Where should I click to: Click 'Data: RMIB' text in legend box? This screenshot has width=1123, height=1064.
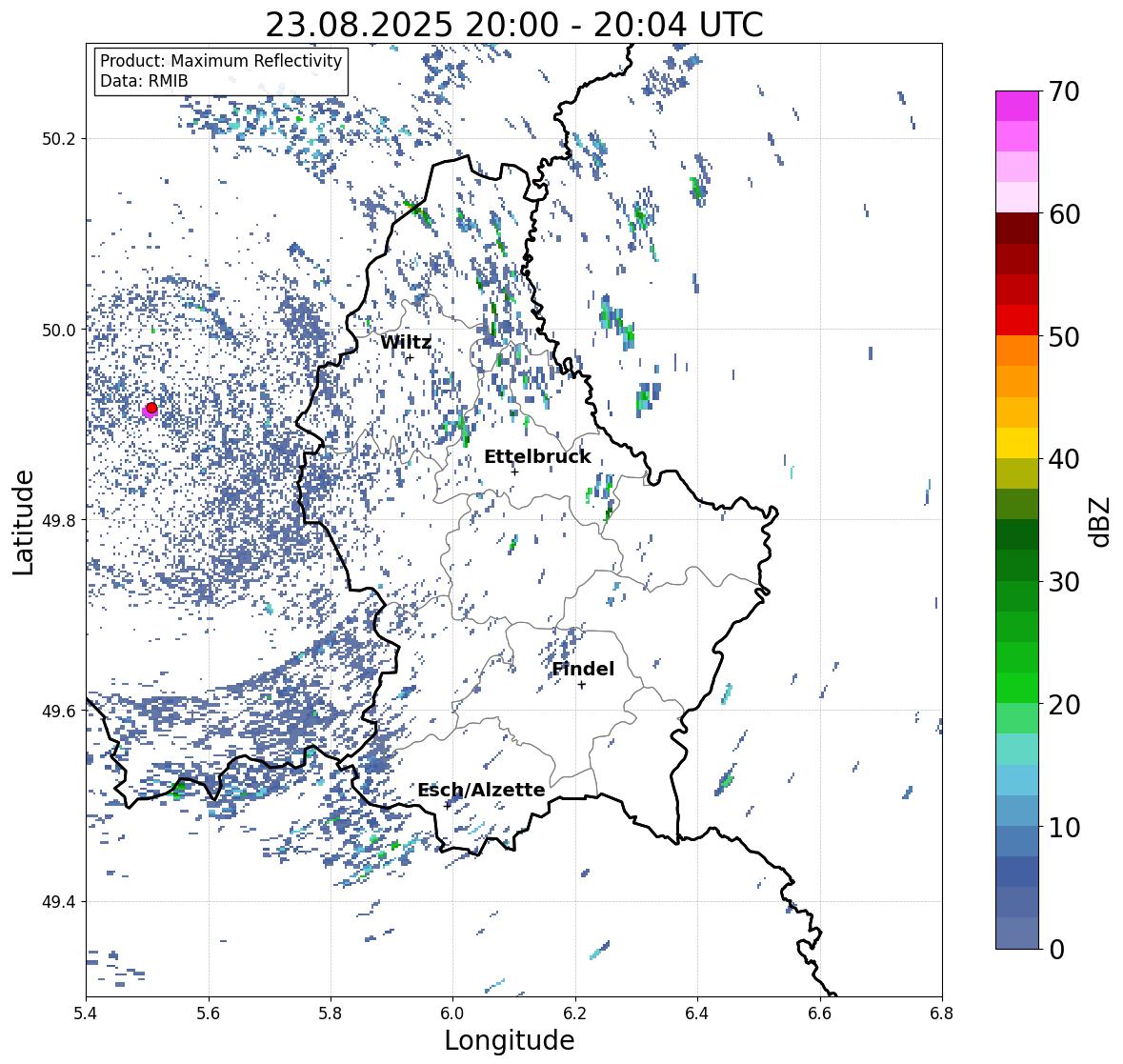(144, 81)
